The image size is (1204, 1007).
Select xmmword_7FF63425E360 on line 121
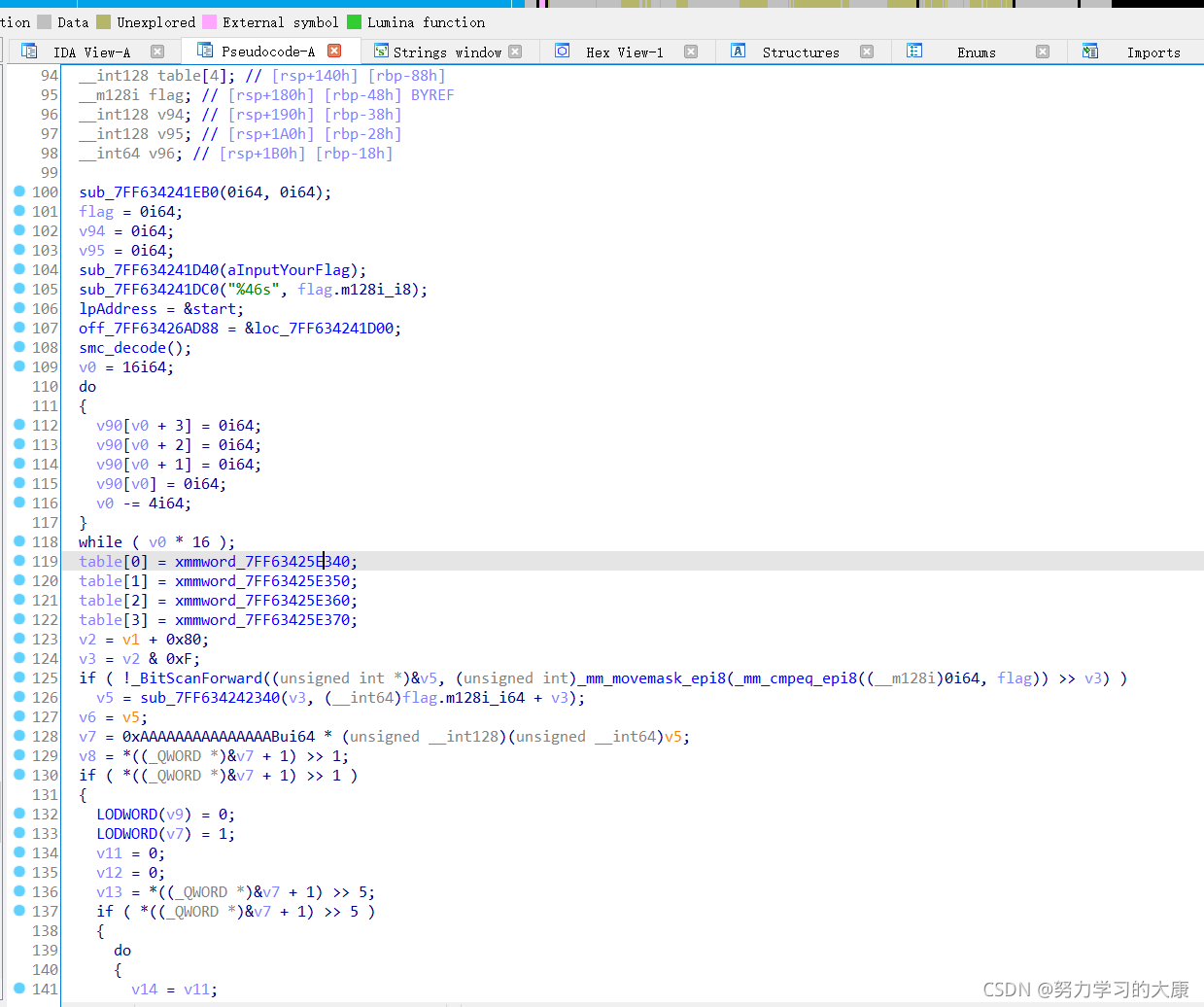pyautogui.click(x=262, y=601)
